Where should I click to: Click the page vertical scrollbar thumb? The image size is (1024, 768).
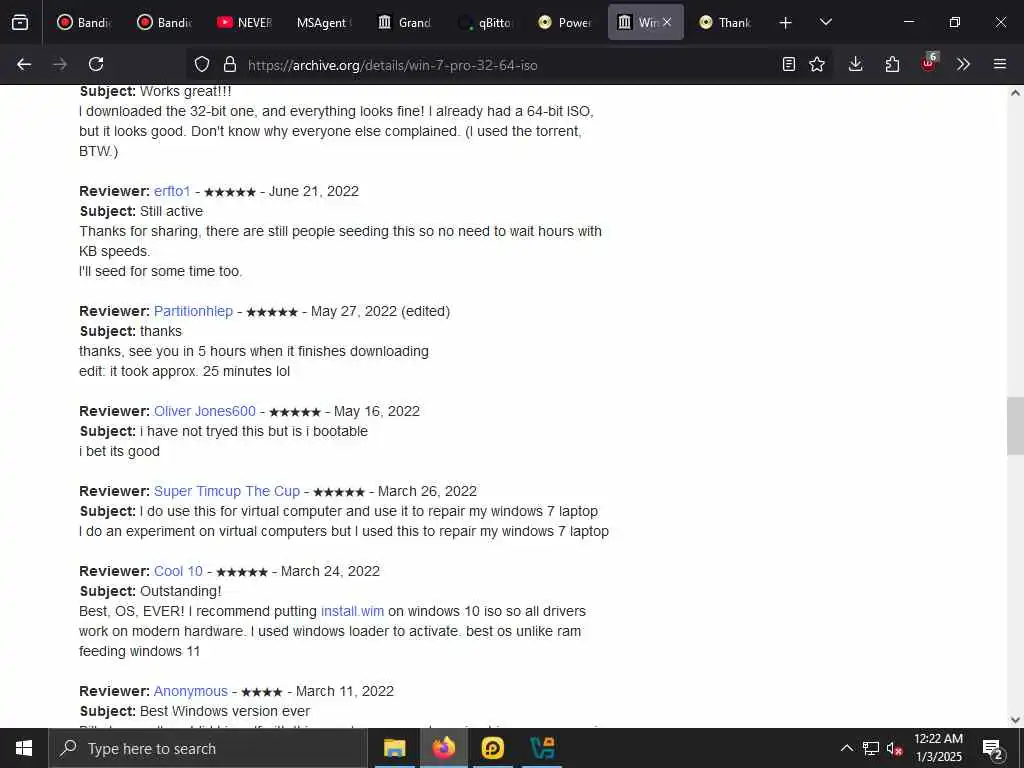1015,426
